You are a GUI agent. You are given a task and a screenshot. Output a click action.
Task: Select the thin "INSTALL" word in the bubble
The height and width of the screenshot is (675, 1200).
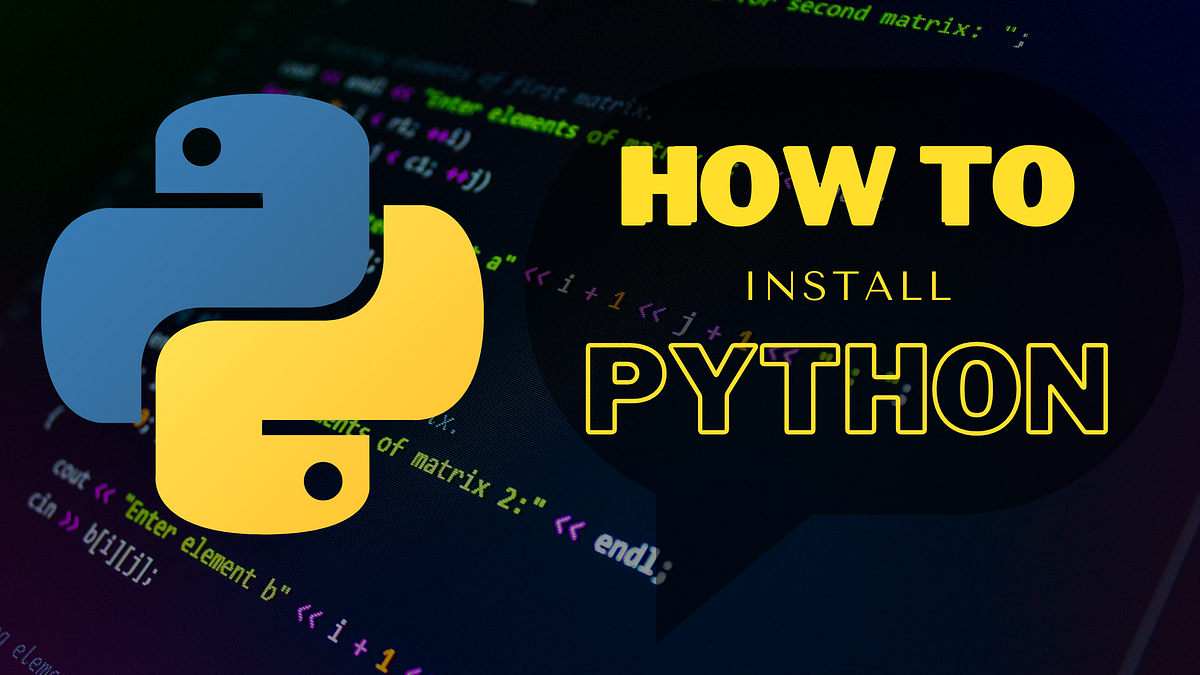click(x=849, y=288)
